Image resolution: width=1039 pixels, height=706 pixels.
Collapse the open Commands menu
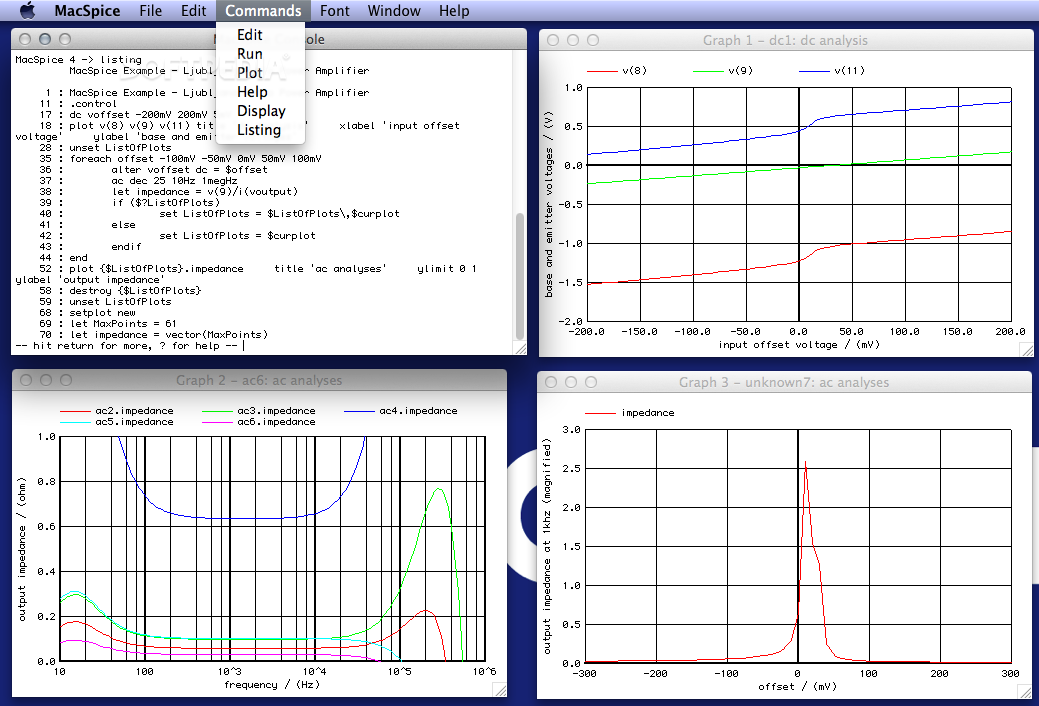point(262,11)
